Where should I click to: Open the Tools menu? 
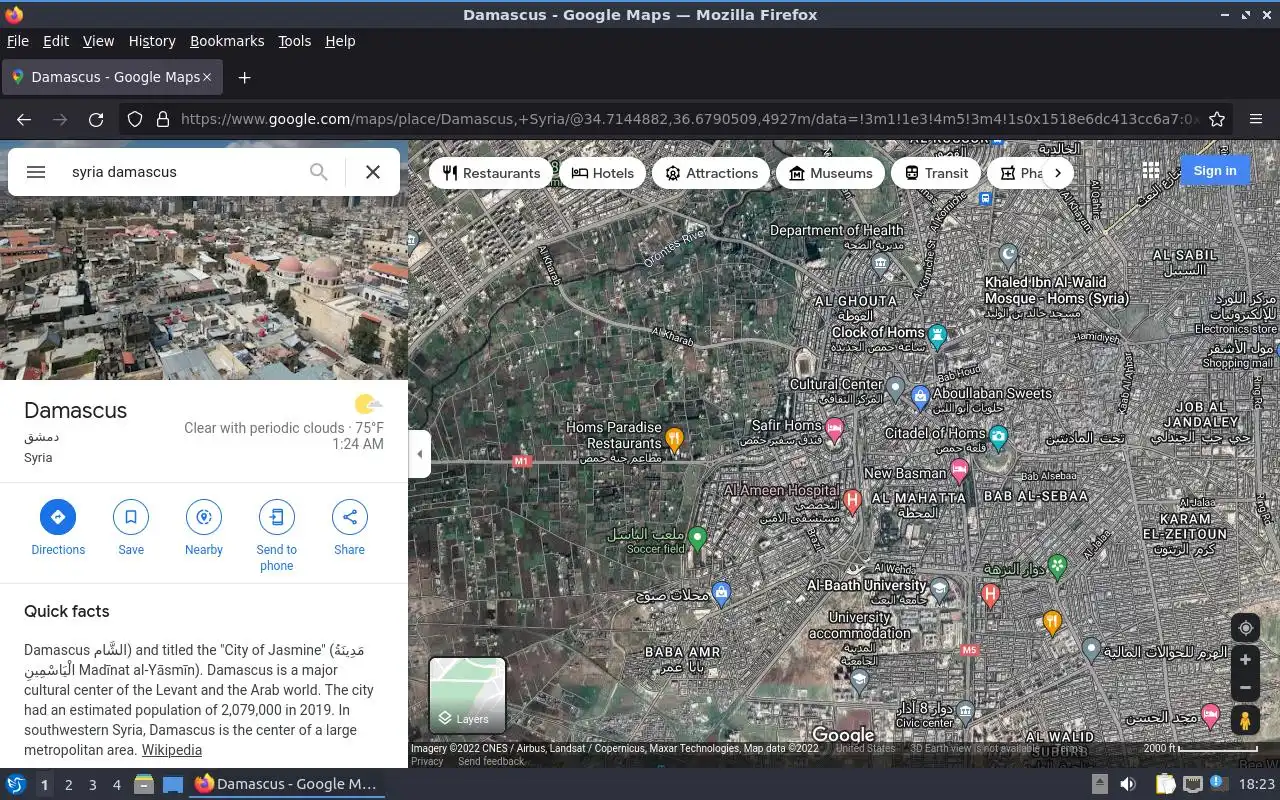(x=294, y=41)
